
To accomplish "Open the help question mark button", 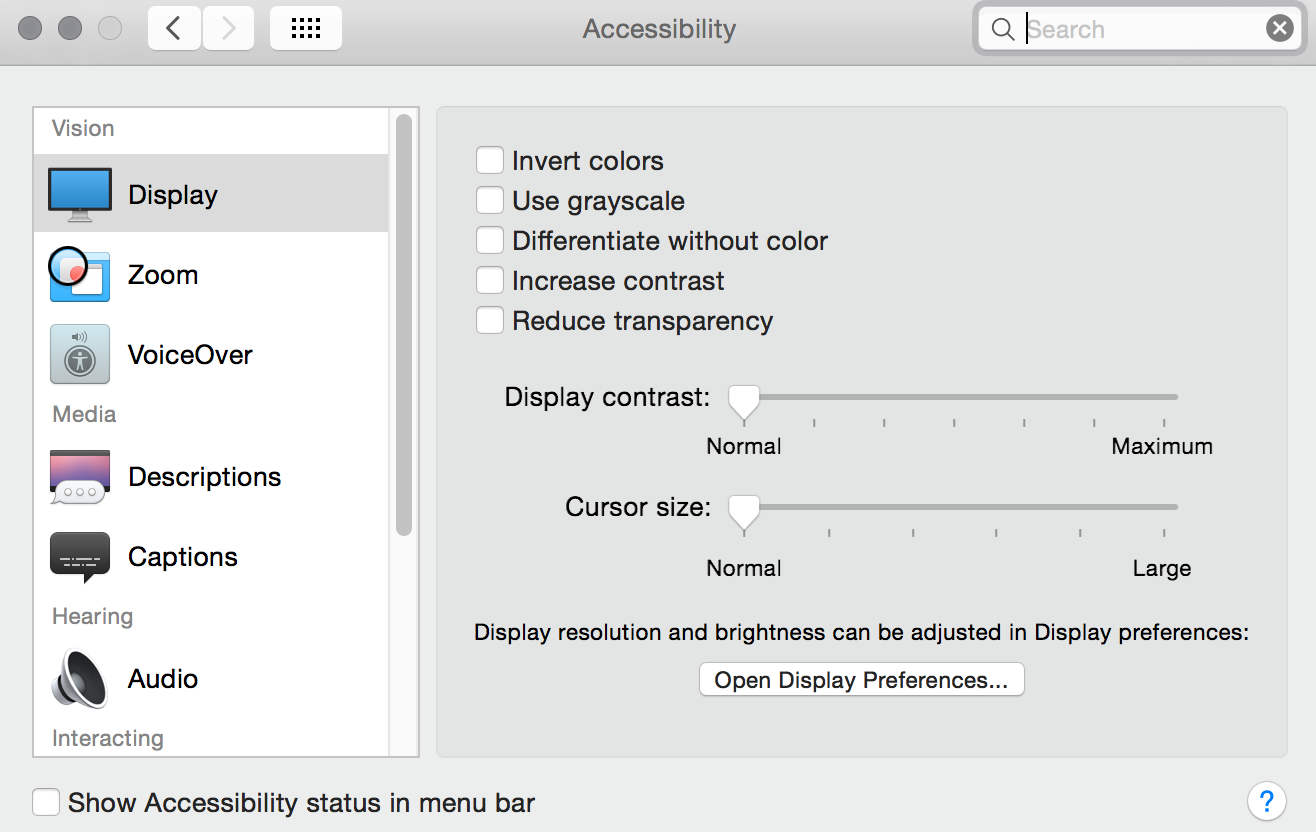I will [1266, 801].
